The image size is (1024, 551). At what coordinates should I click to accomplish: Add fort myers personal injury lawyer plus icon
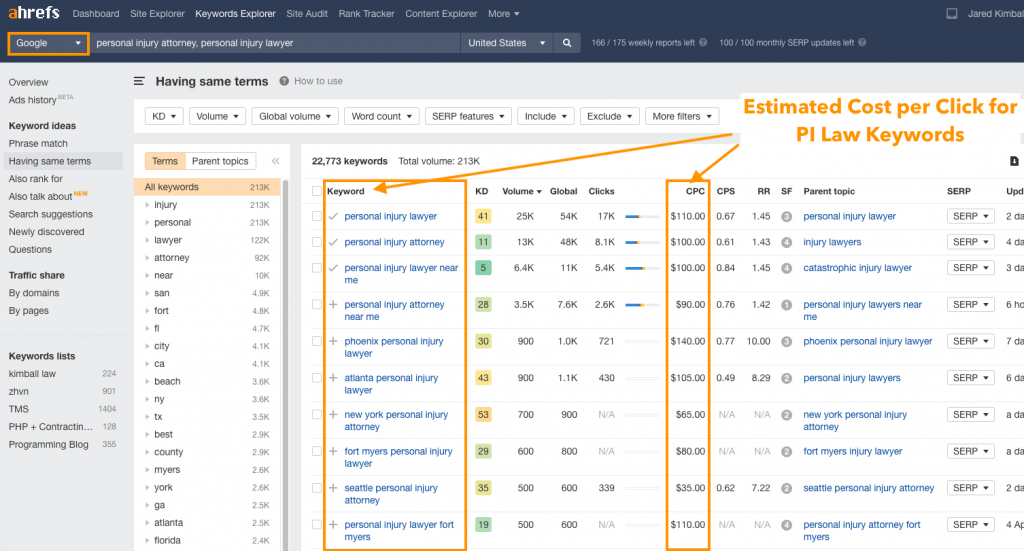pos(333,451)
